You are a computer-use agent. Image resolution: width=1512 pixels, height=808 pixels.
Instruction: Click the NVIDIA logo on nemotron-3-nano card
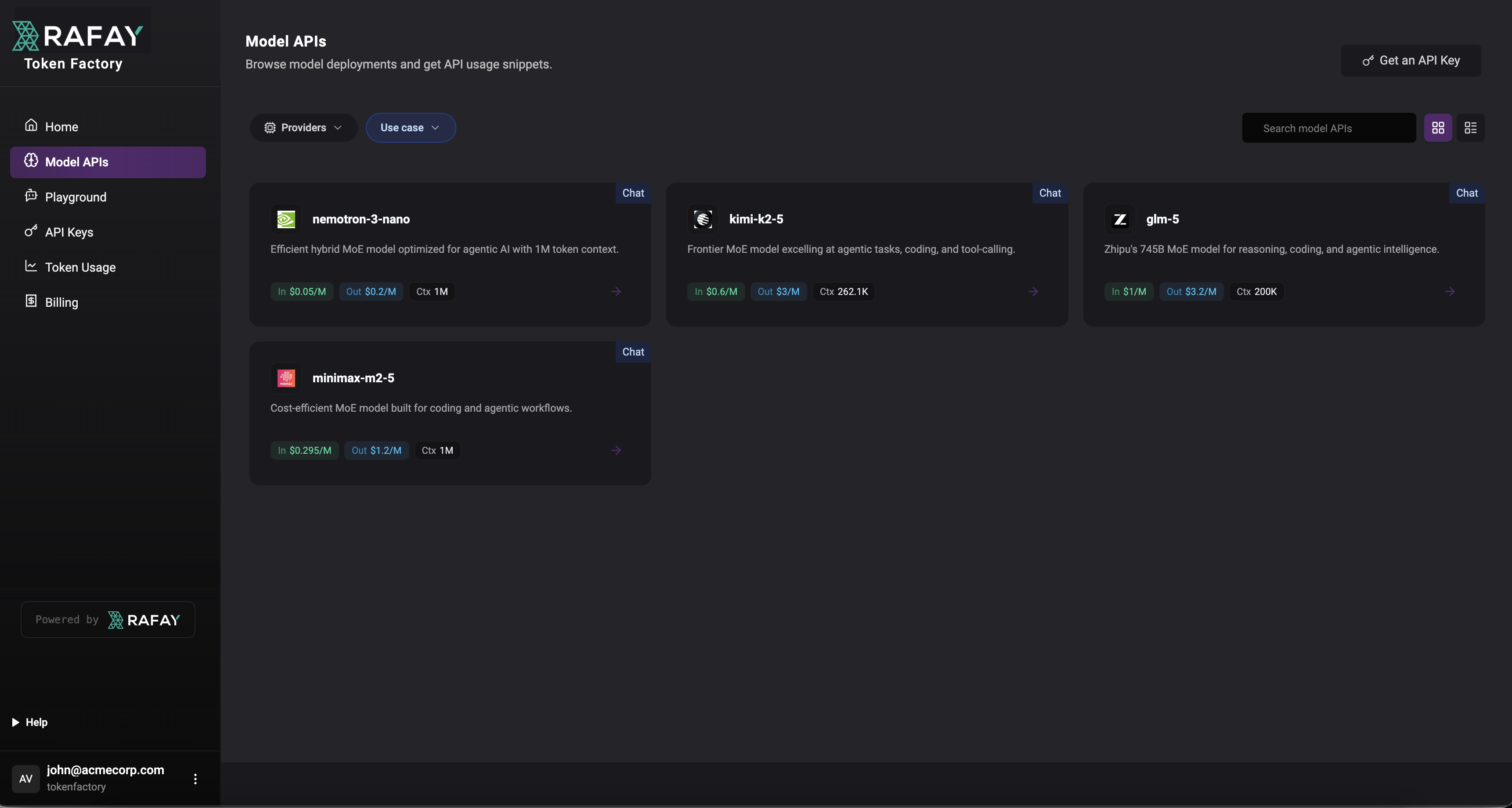click(x=286, y=219)
